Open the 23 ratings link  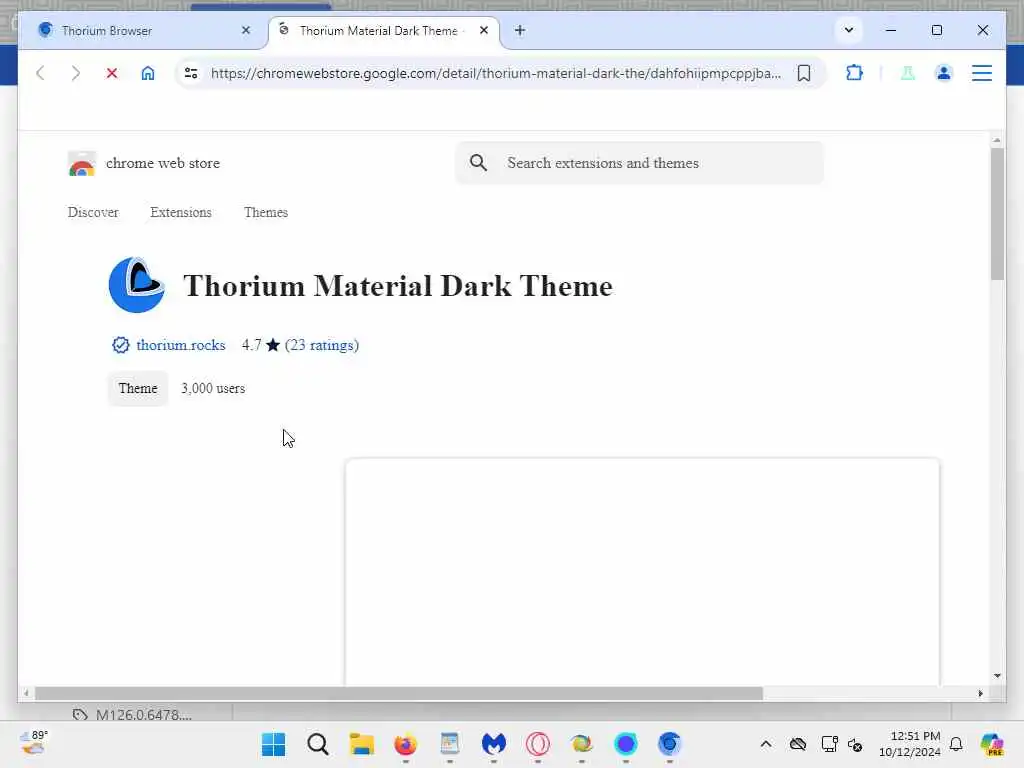(x=322, y=345)
